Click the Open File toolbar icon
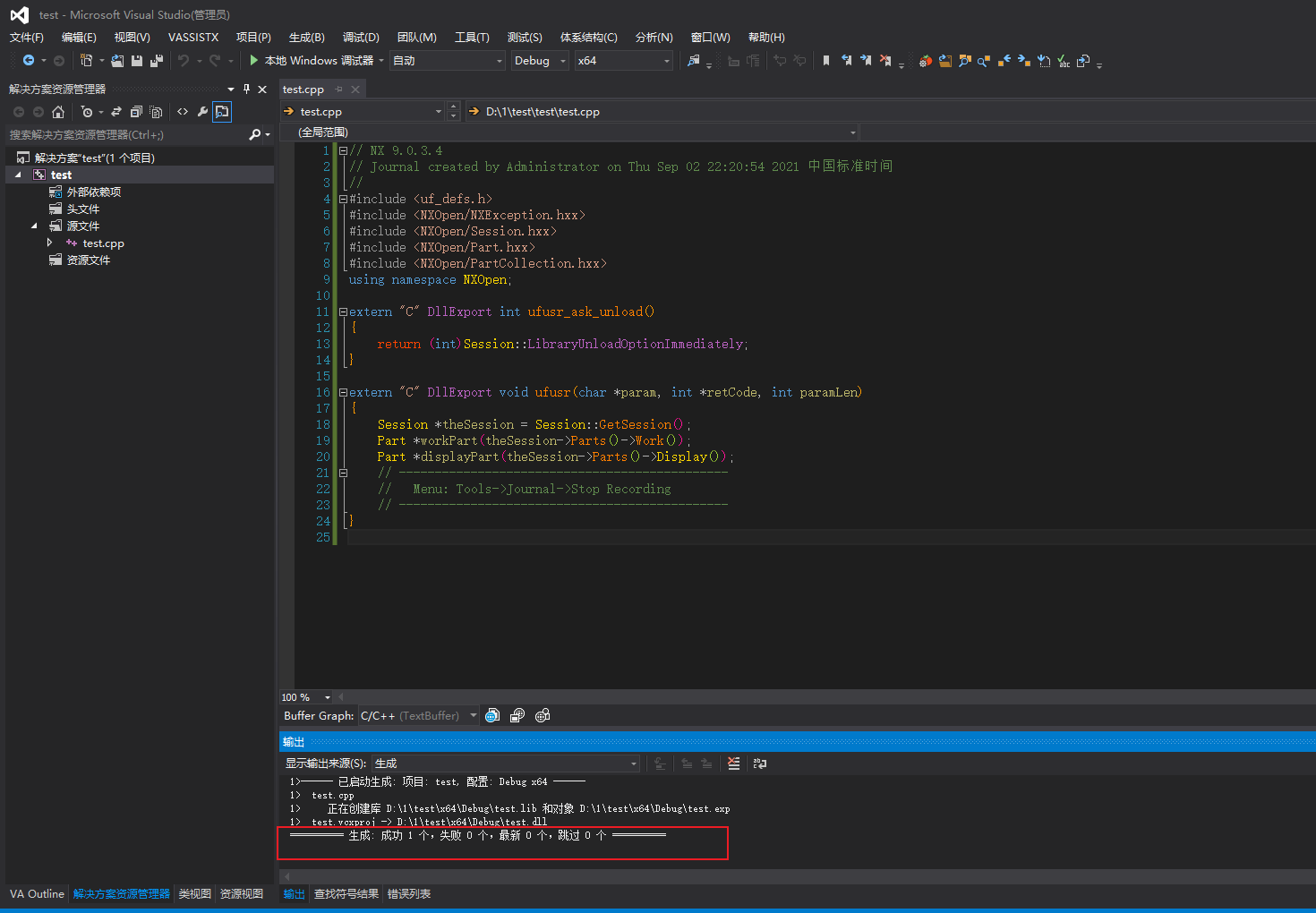Viewport: 1316px width, 913px height. 117,61
